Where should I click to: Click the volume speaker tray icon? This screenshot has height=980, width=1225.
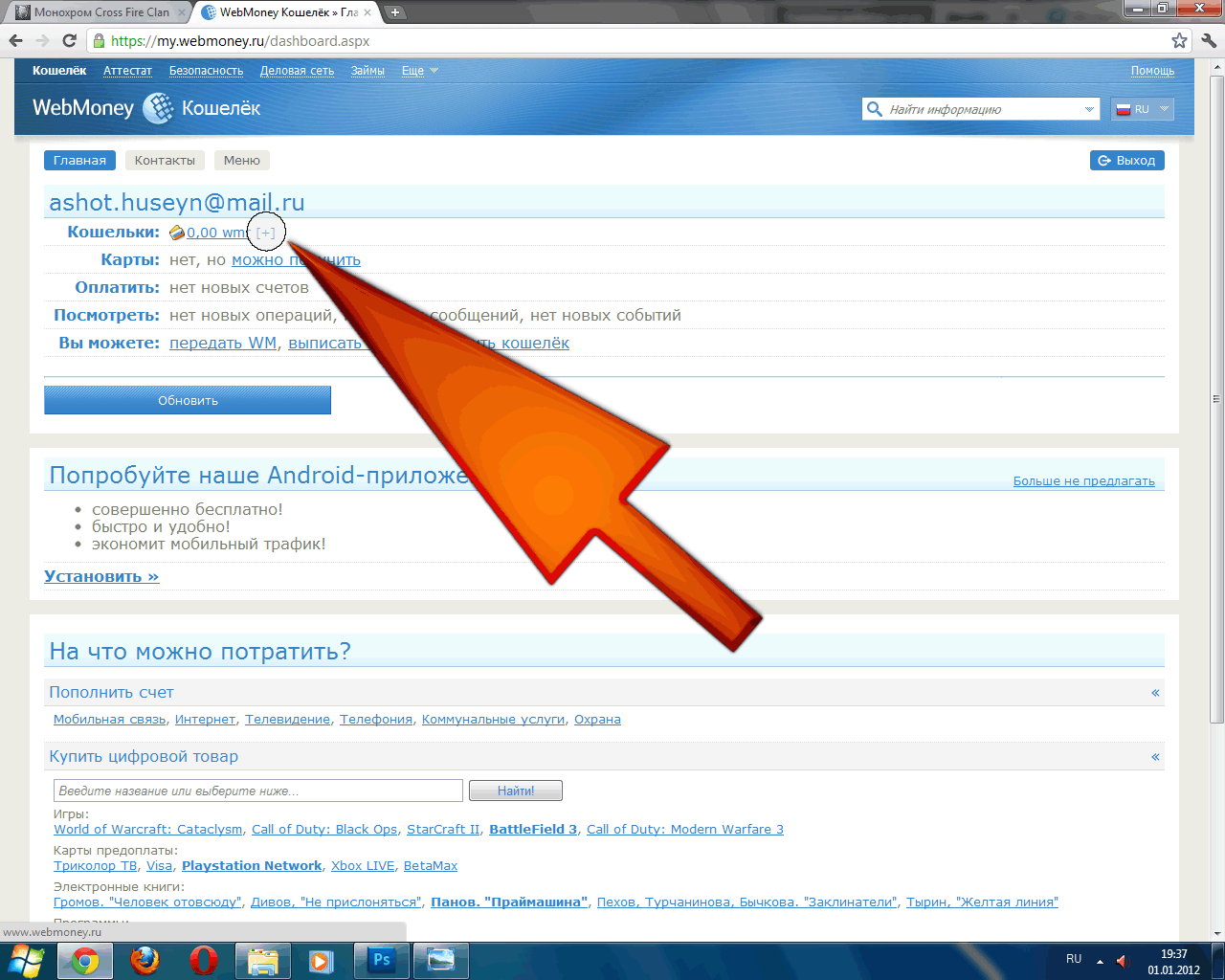[1123, 961]
